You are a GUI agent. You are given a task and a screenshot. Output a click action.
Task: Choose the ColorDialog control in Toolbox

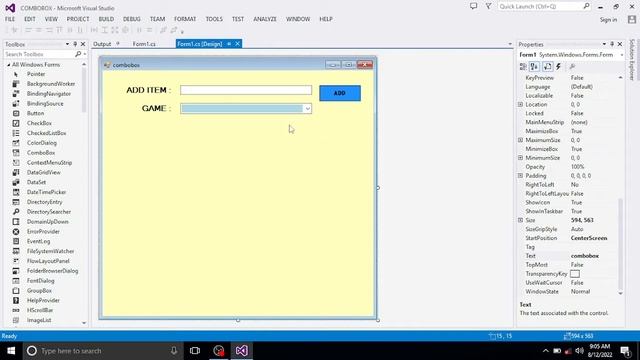42,143
